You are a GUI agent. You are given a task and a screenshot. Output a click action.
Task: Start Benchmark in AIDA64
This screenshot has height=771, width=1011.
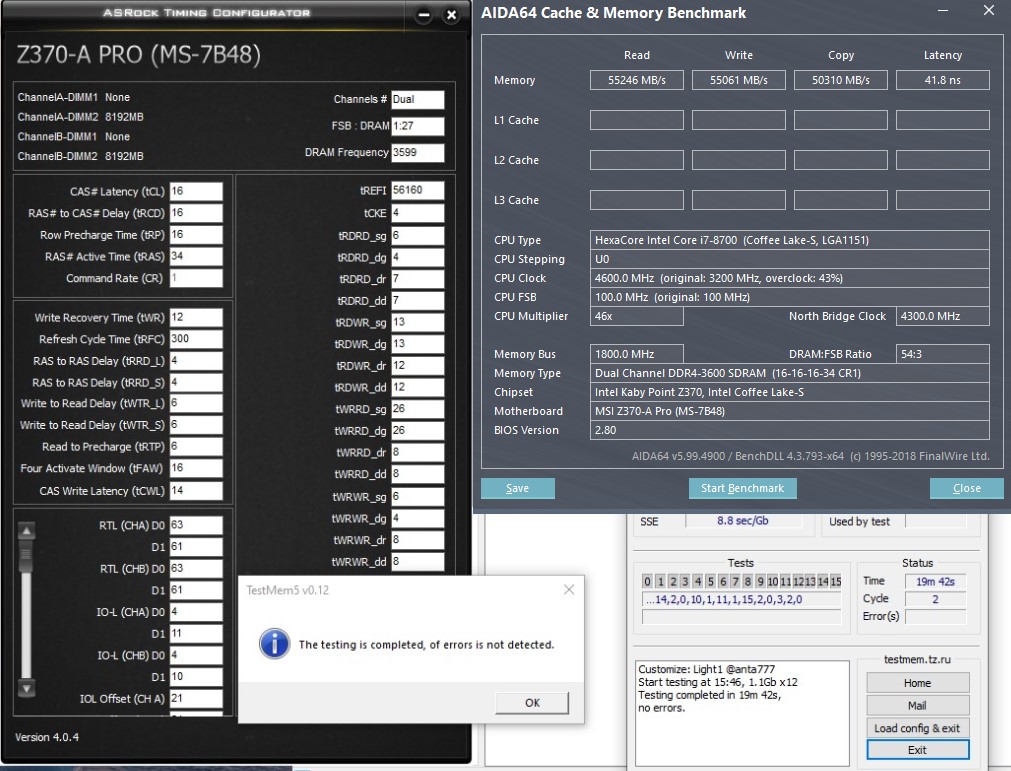click(x=742, y=488)
